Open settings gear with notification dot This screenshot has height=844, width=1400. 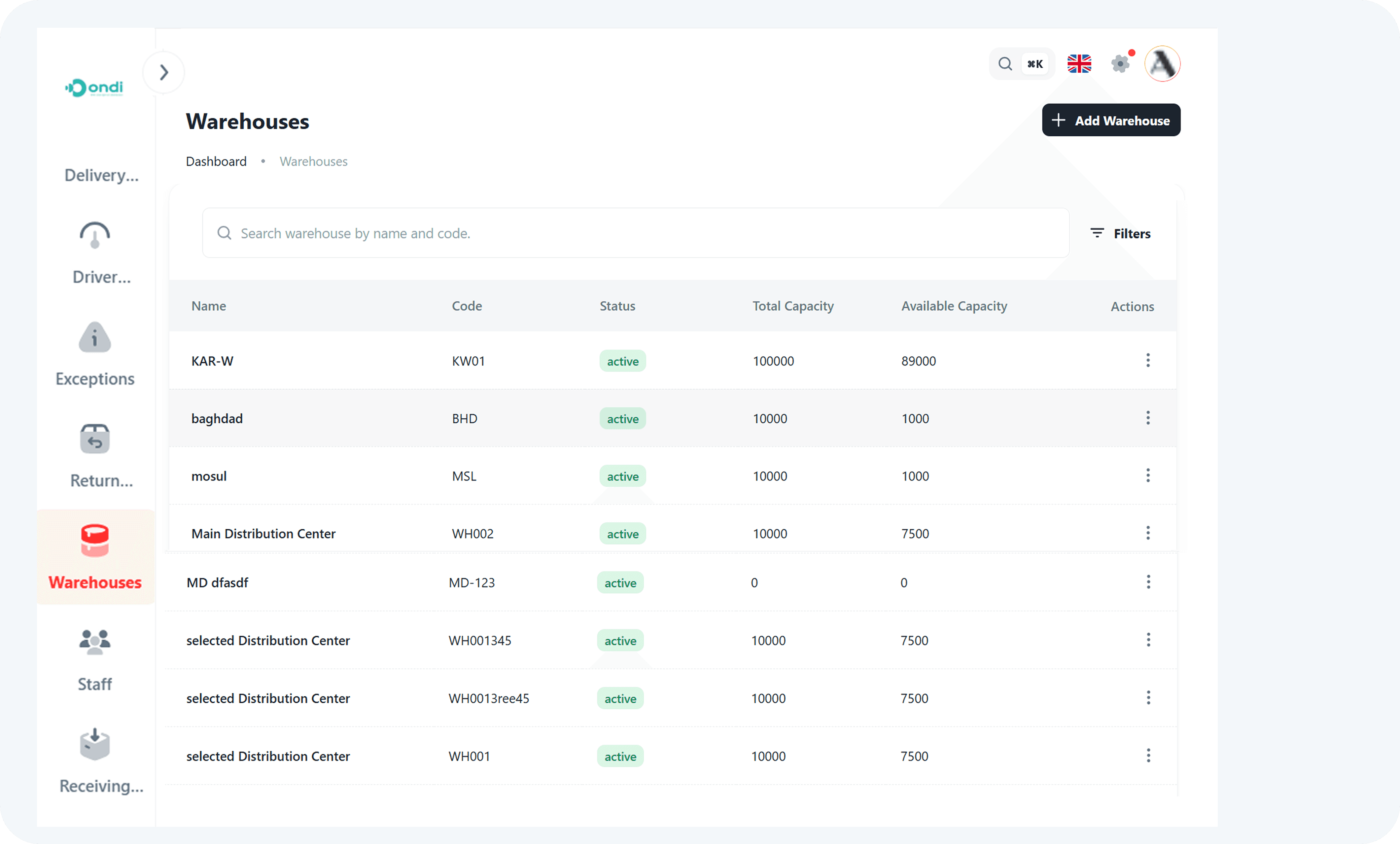click(x=1120, y=63)
